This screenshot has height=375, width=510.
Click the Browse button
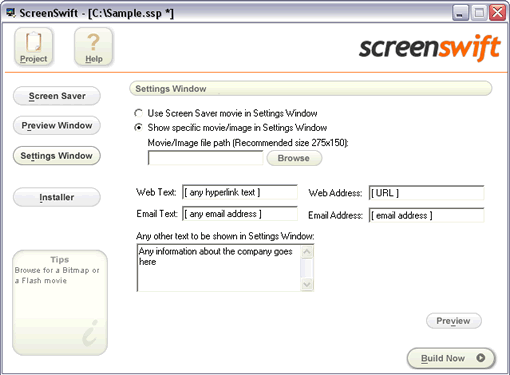(x=294, y=158)
